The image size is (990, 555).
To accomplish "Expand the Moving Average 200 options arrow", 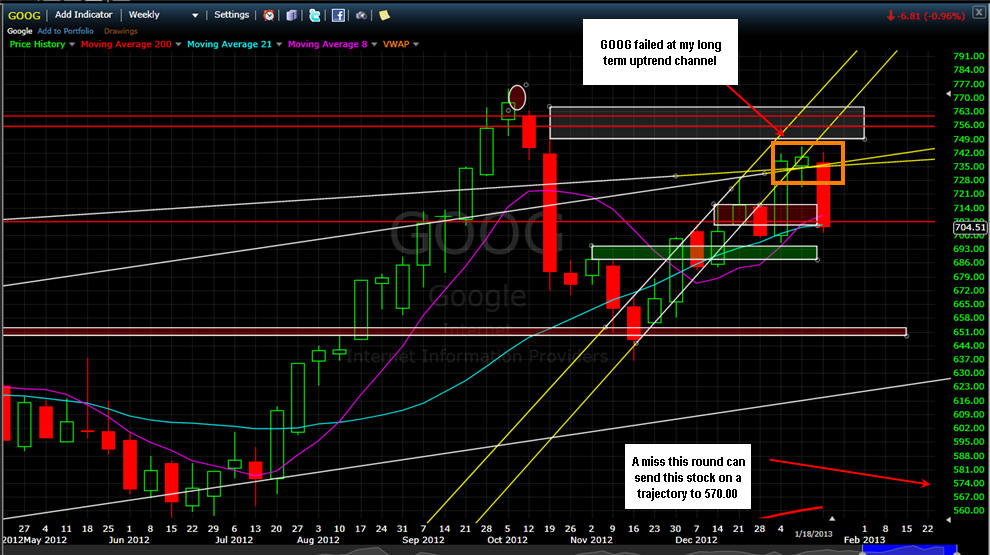I will click(x=178, y=44).
